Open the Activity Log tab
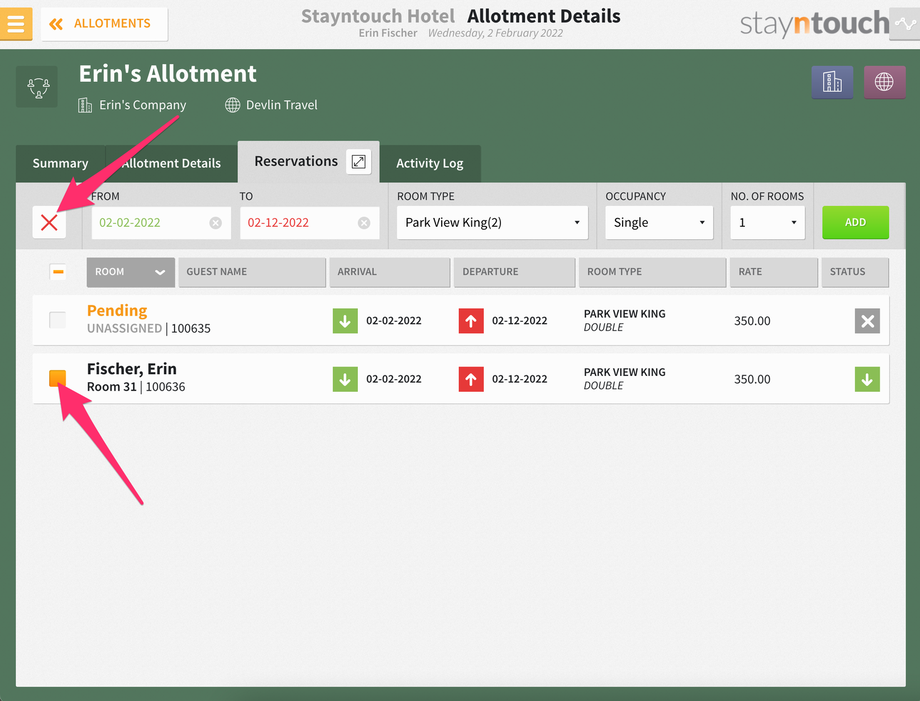This screenshot has width=920, height=701. pos(429,163)
